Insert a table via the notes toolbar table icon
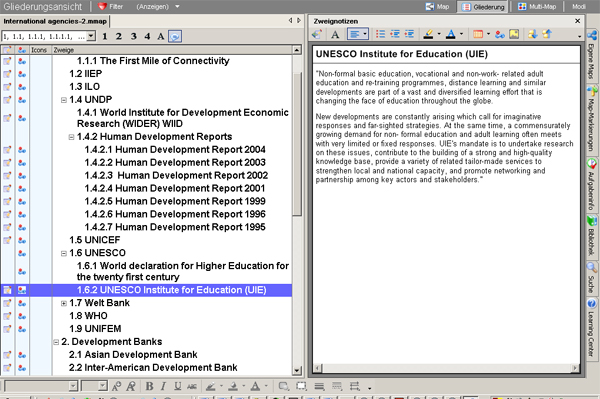Image resolution: width=600 pixels, height=399 pixels. click(x=478, y=34)
